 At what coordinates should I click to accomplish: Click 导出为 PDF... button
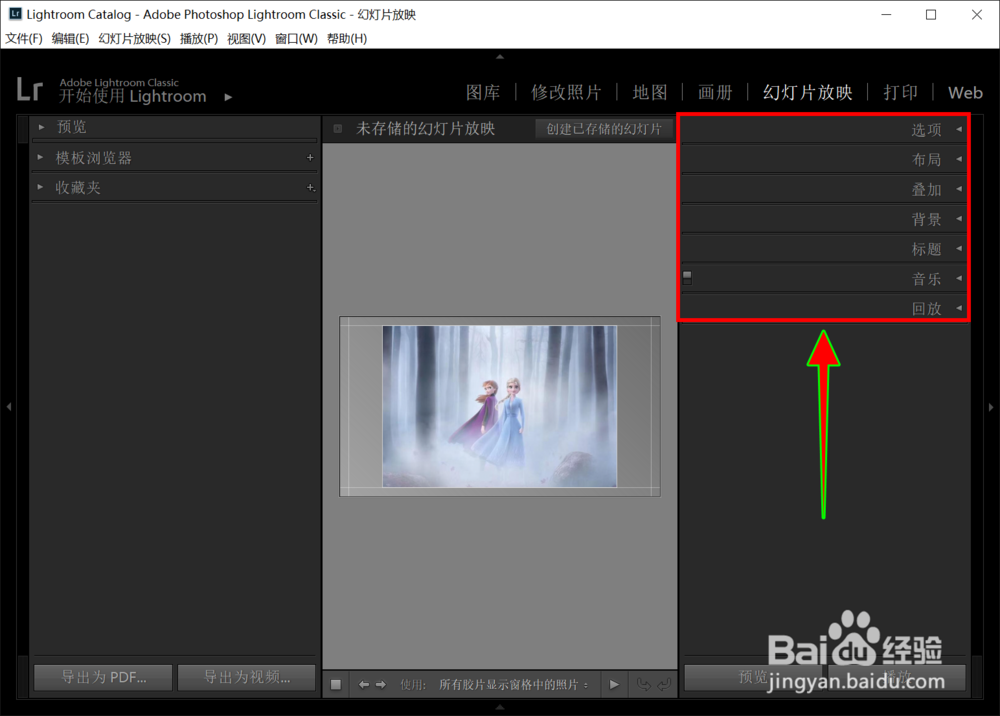tap(103, 677)
